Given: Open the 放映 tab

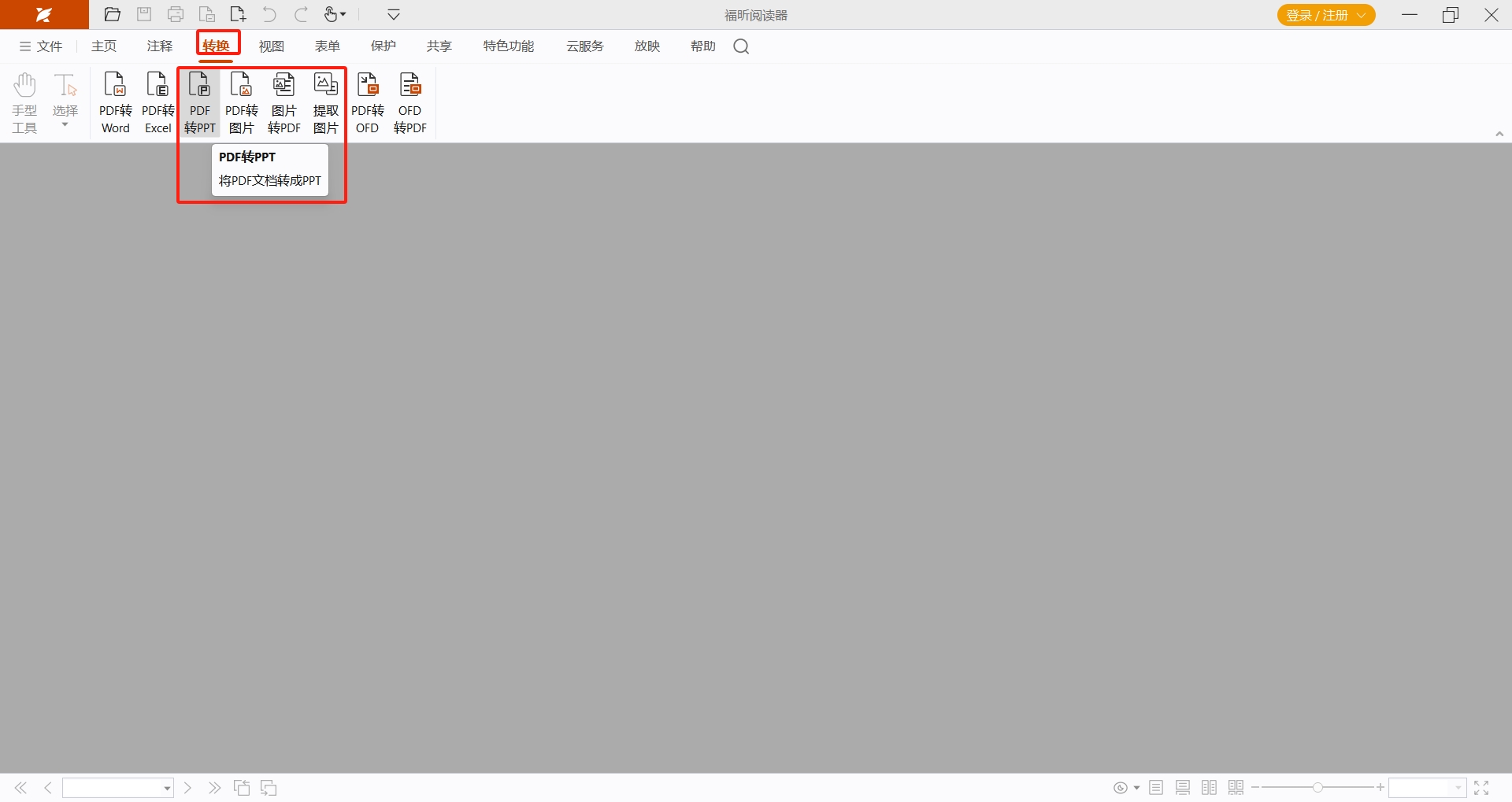Looking at the screenshot, I should coord(647,46).
